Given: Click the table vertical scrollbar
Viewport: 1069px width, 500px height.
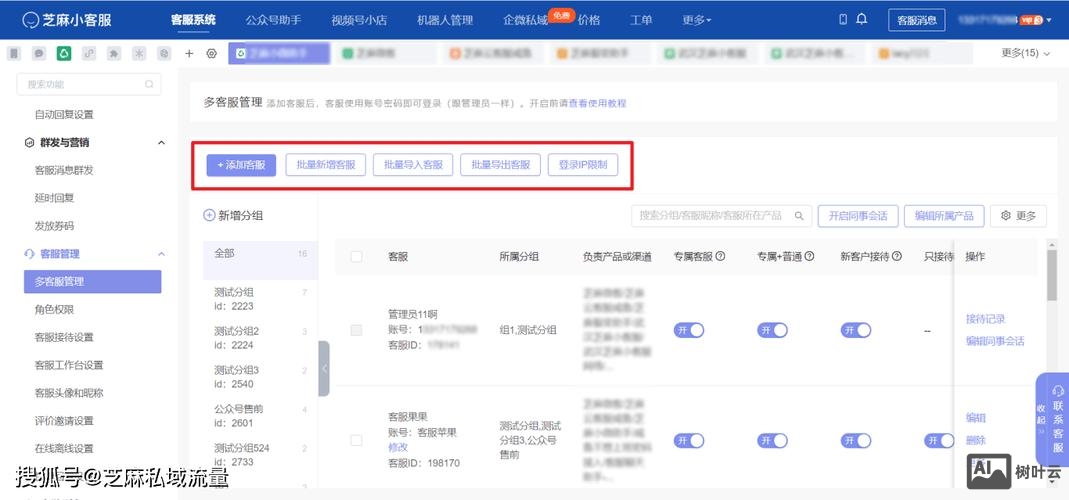Looking at the screenshot, I should pos(1053,273).
